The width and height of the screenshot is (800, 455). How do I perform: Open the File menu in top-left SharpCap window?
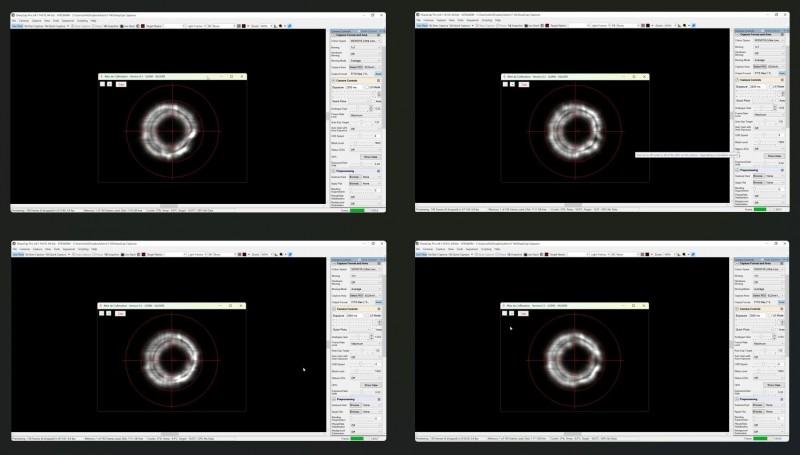pos(14,21)
